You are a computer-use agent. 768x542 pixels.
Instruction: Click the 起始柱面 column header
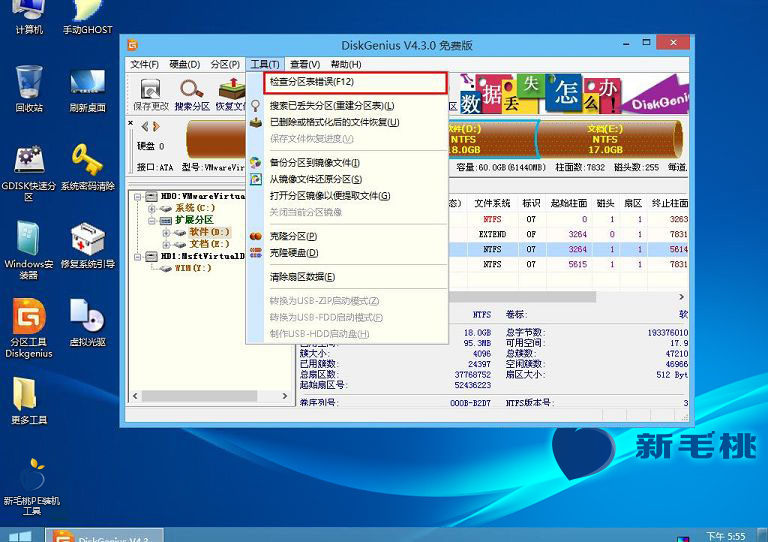coord(568,203)
